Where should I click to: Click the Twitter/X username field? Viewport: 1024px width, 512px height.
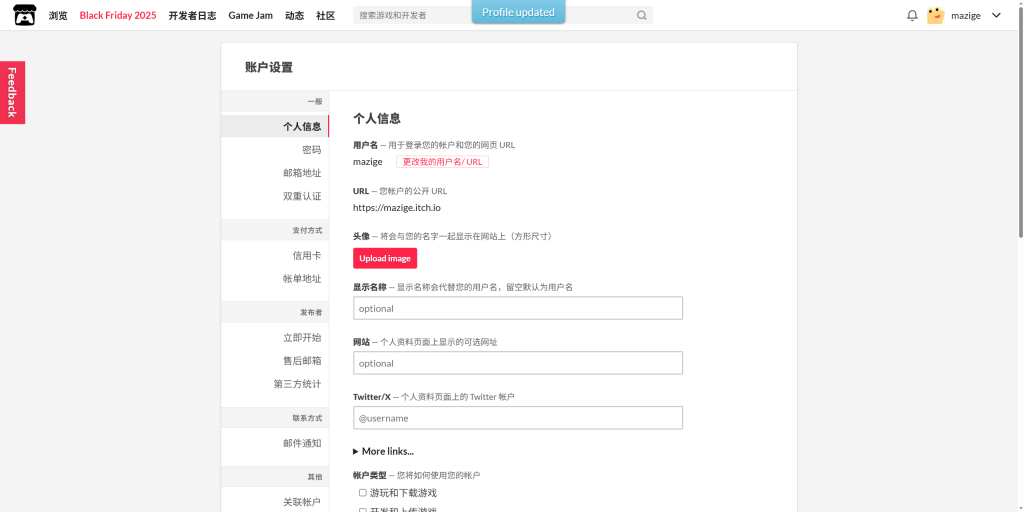(517, 418)
